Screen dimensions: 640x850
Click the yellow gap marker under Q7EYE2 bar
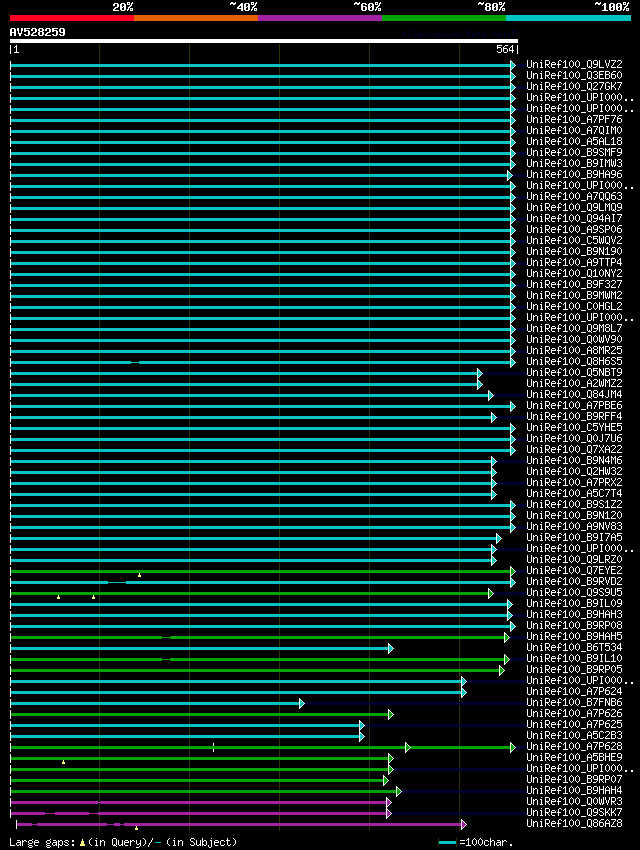[x=139, y=575]
